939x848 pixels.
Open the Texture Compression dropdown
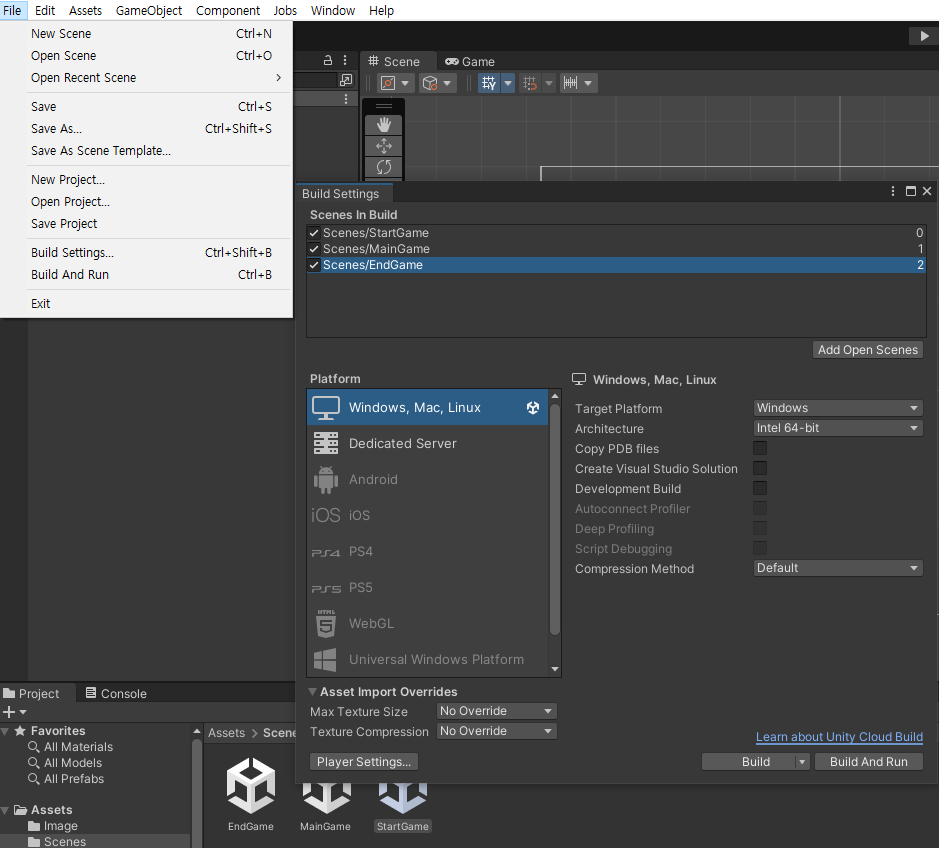(496, 731)
